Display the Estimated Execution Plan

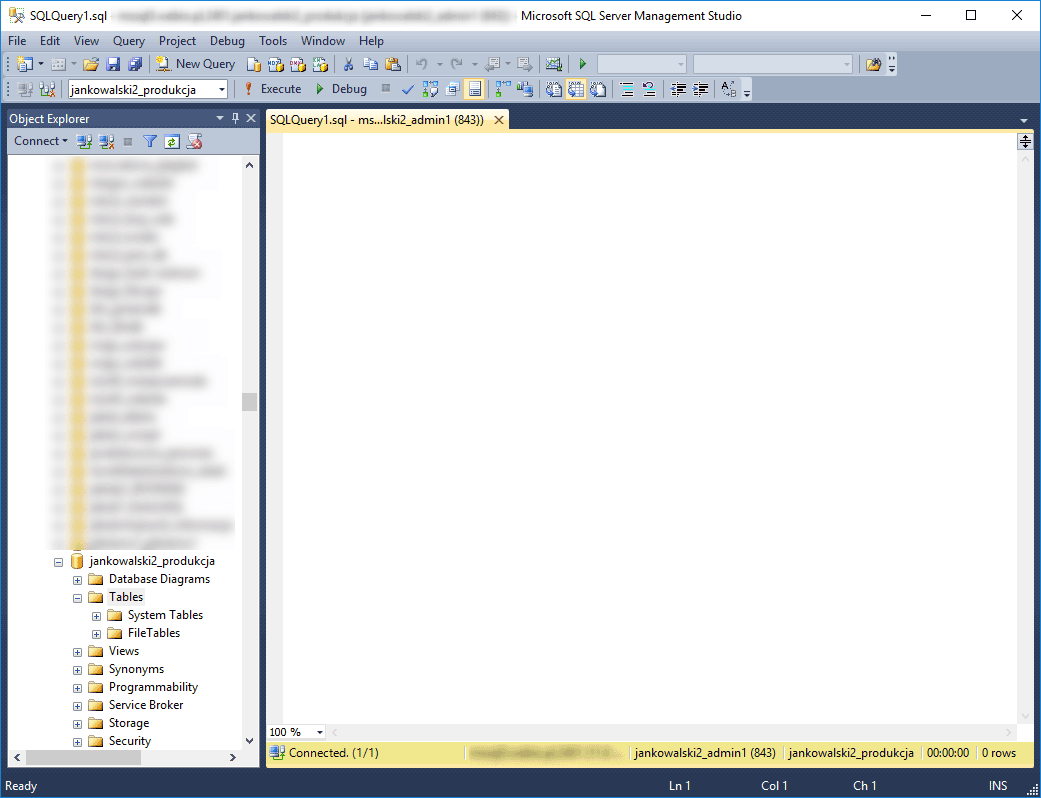(x=430, y=89)
